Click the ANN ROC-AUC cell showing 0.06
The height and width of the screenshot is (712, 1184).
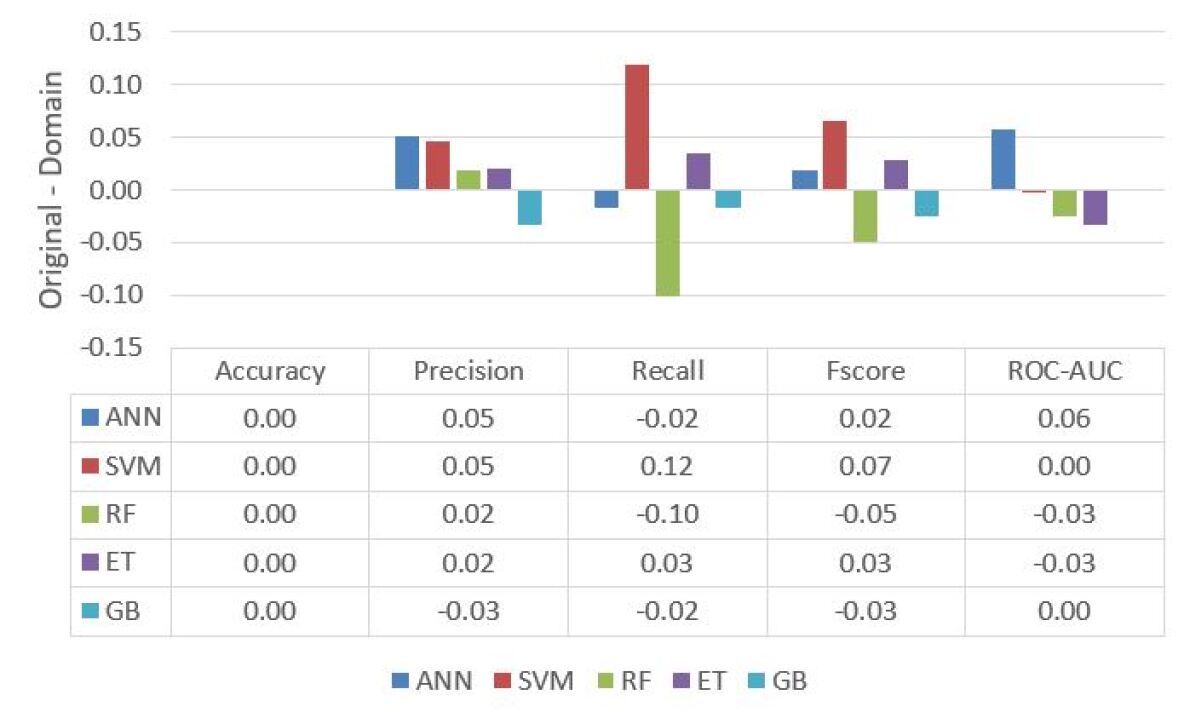tap(1064, 419)
